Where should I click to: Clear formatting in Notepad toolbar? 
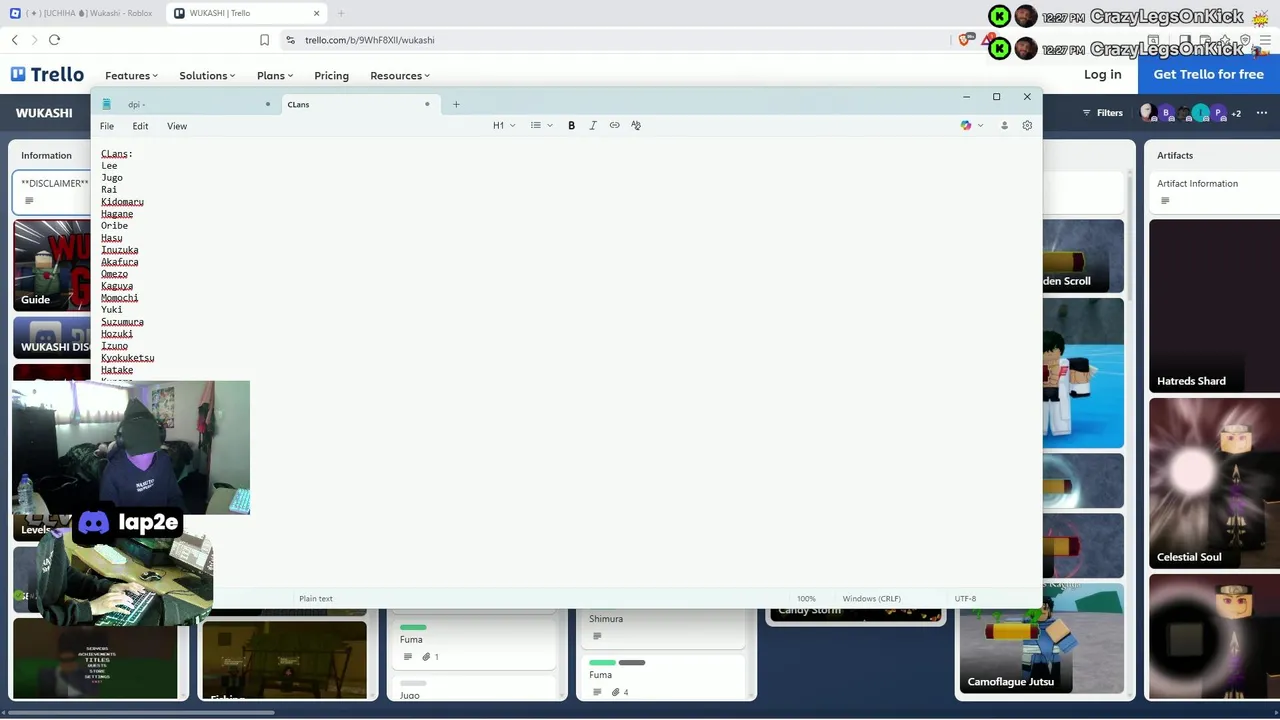click(x=636, y=126)
